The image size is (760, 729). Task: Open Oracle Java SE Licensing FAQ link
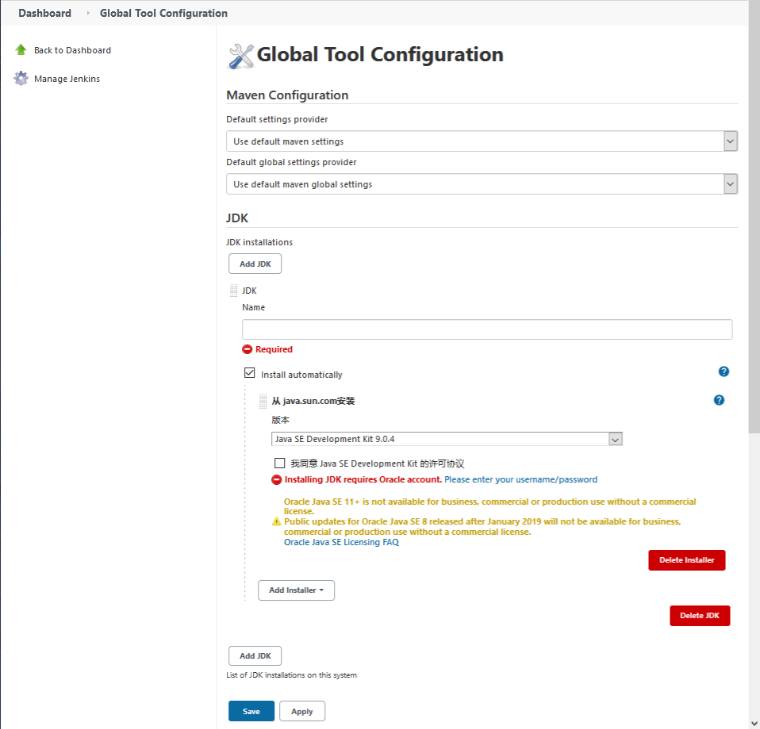point(341,542)
